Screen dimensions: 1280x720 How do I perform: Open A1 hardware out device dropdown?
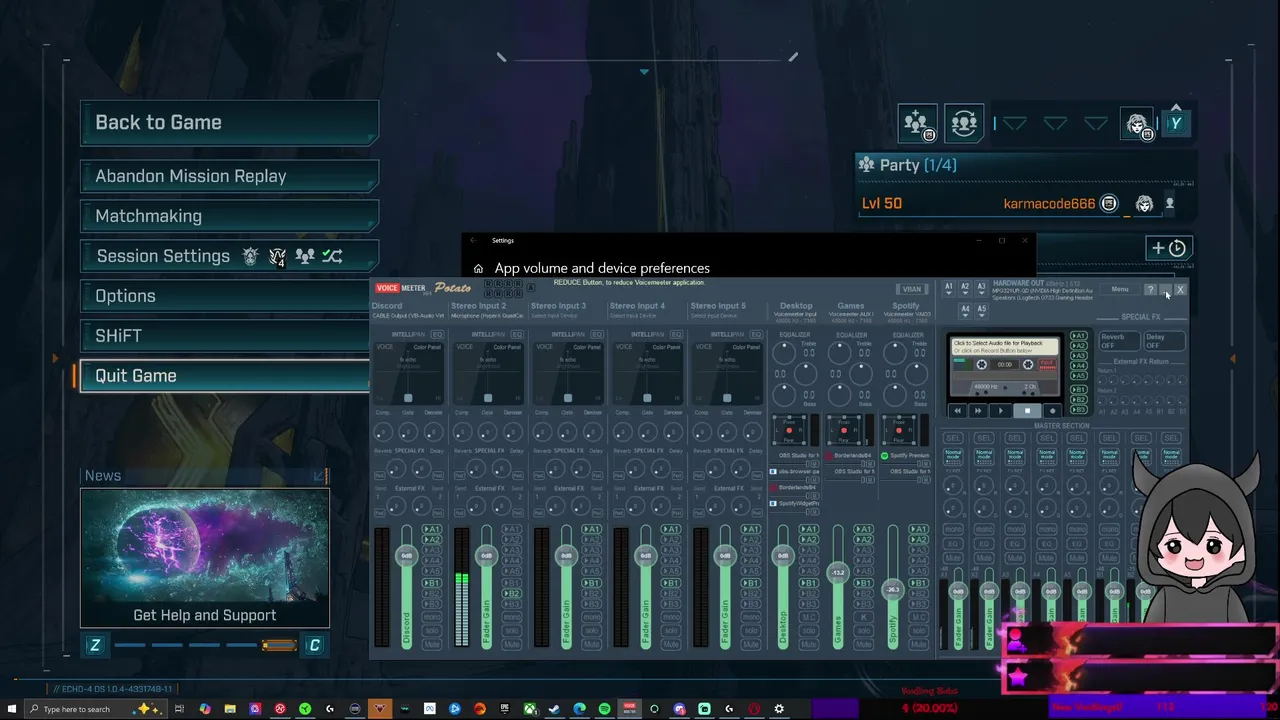point(949,289)
